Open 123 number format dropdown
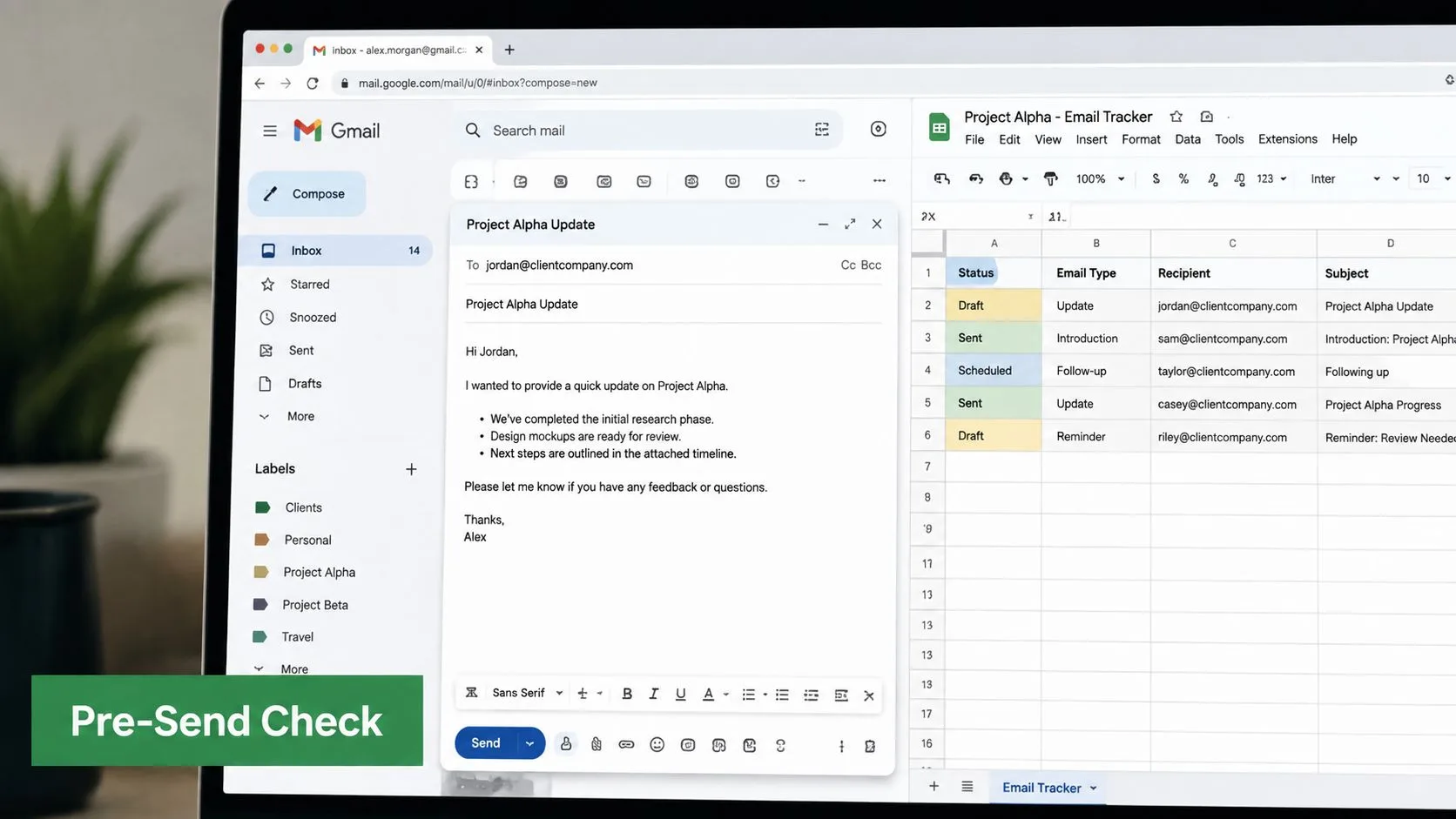Screen dimensions: 1456x819 (x=1271, y=178)
